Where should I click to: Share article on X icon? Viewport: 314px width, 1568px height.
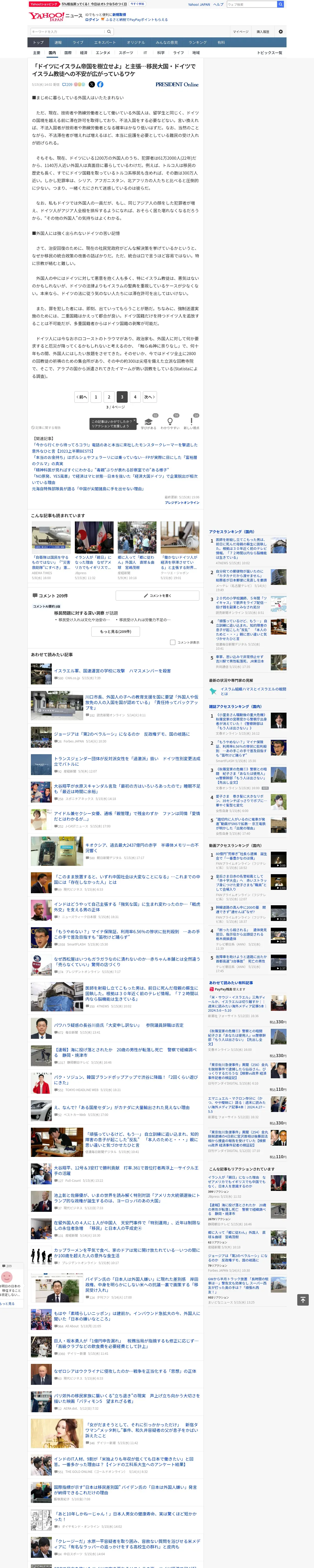(x=92, y=85)
